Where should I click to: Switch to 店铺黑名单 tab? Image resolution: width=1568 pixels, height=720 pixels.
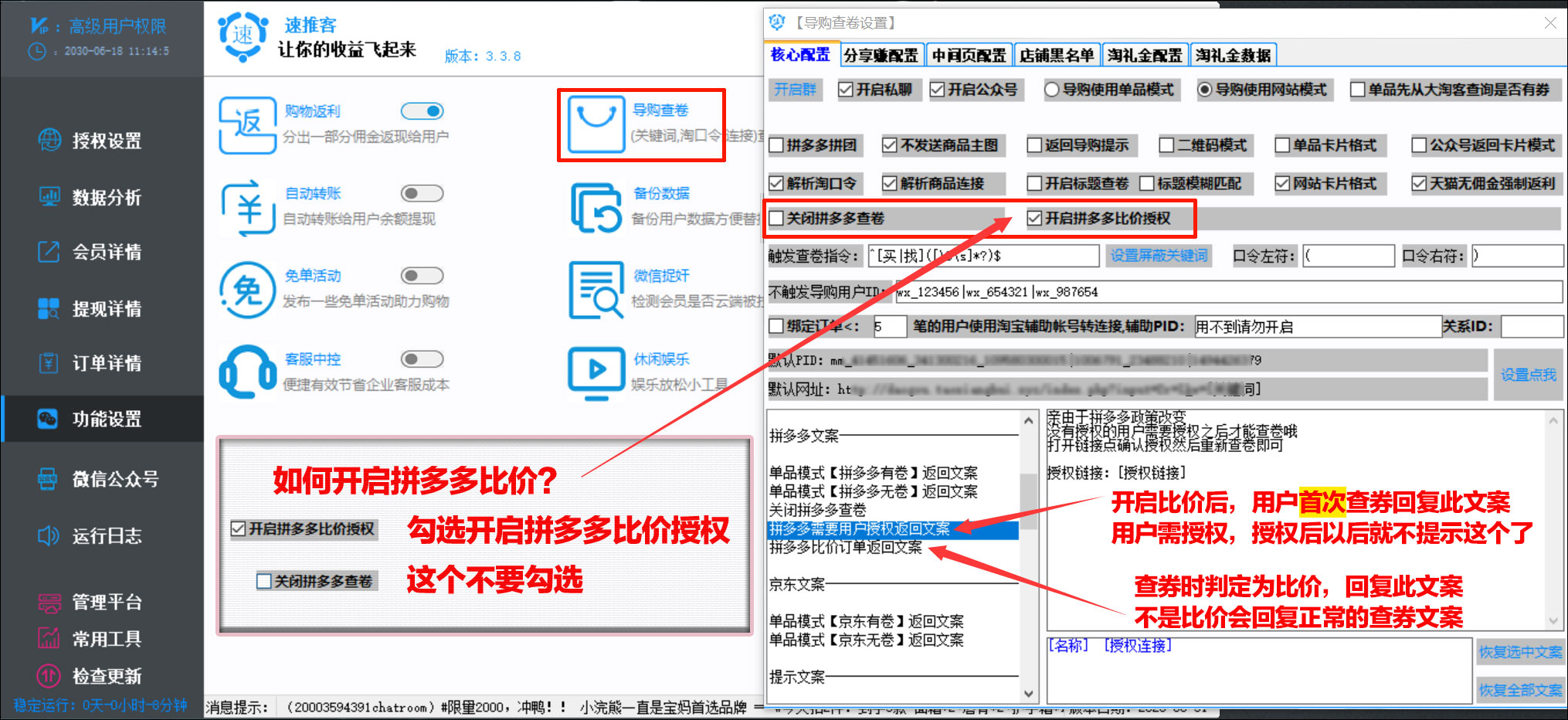(1057, 56)
